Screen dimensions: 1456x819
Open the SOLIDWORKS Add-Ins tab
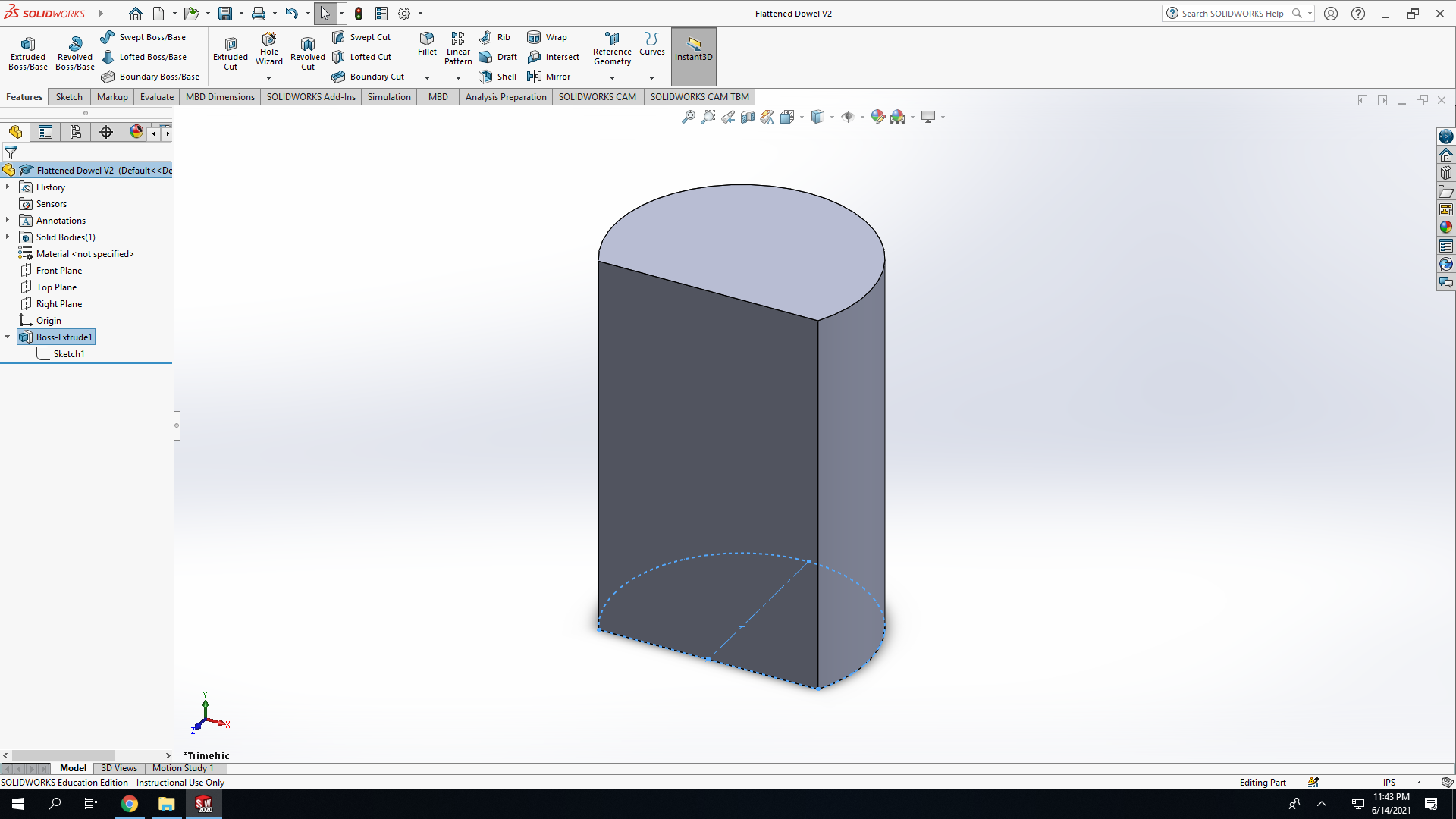(x=311, y=97)
